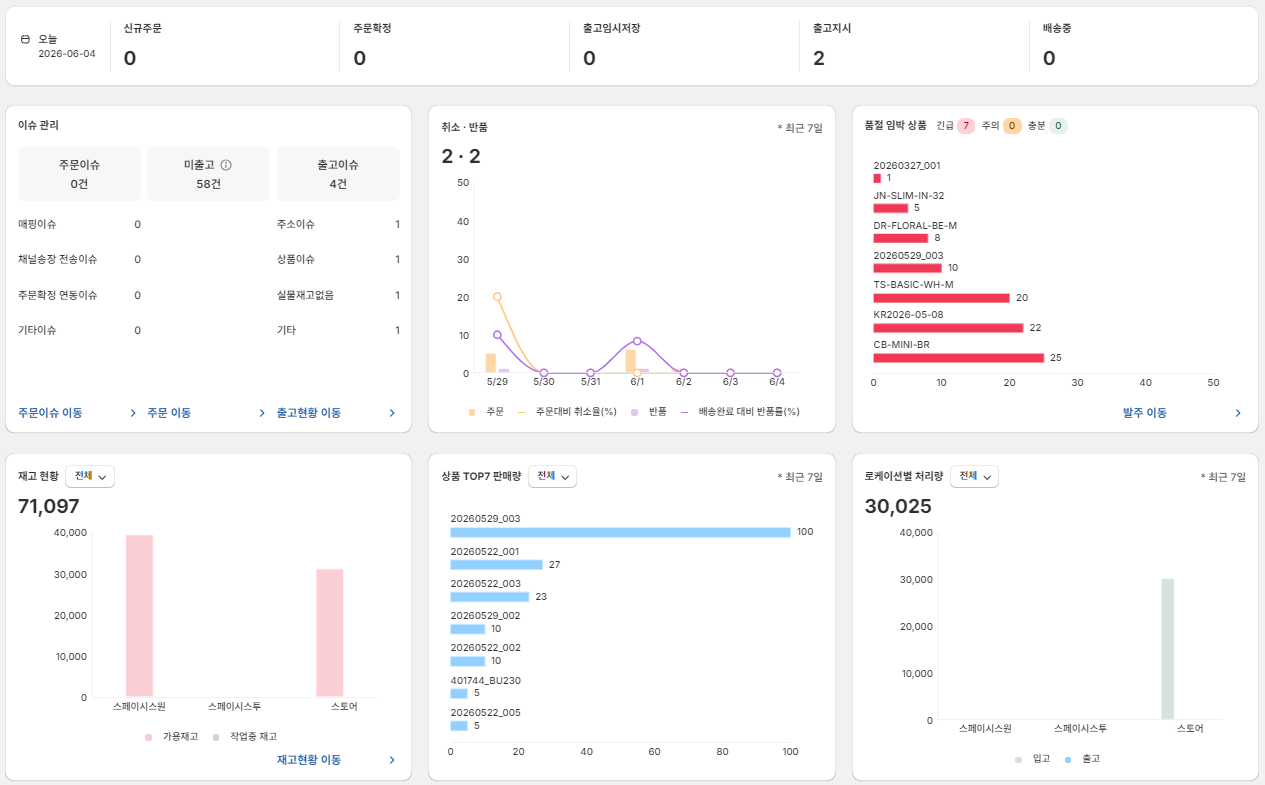
Task: Click the arrow icon next to 발주 이동
Action: [1238, 413]
